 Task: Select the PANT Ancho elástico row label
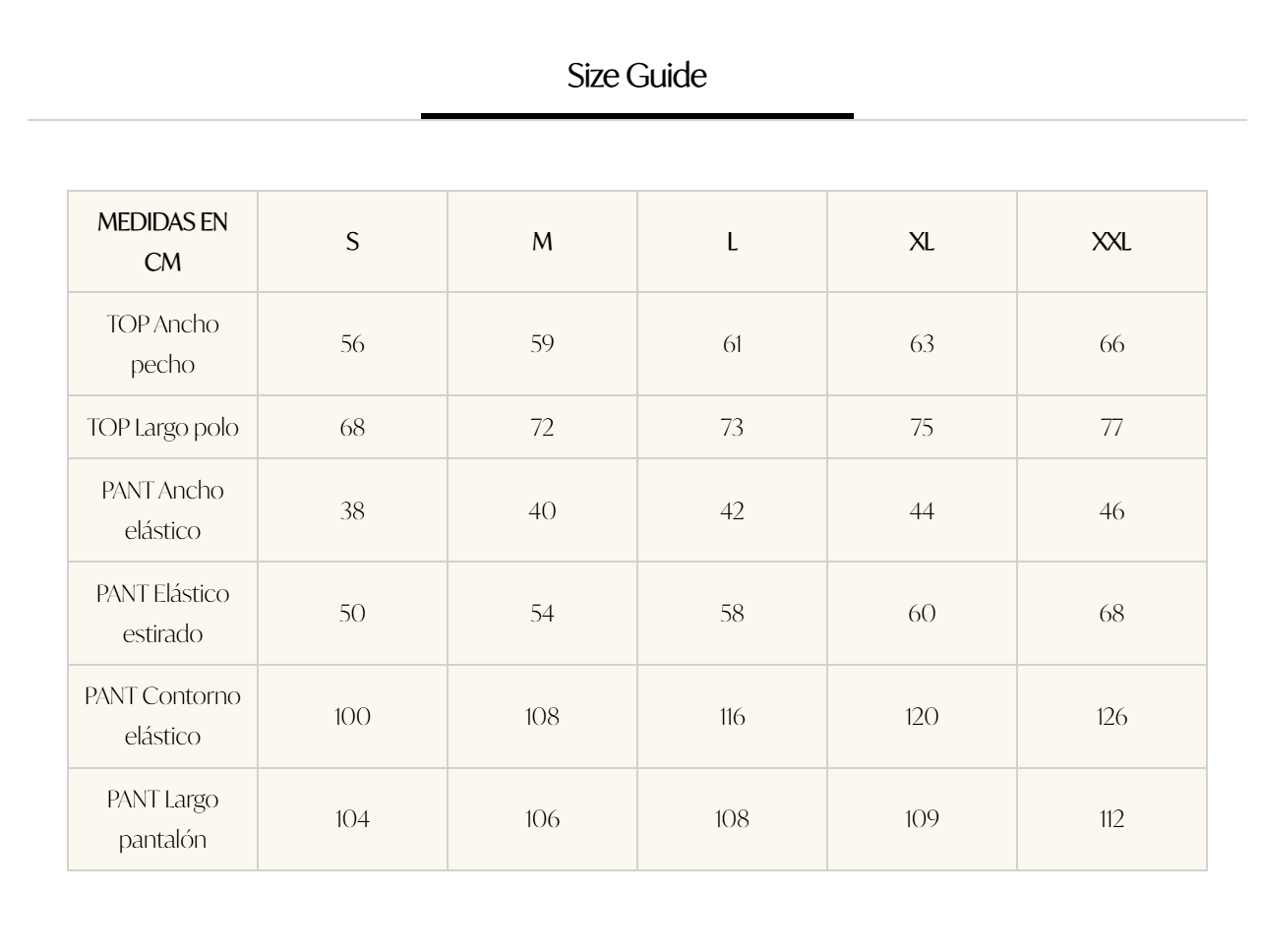(162, 510)
